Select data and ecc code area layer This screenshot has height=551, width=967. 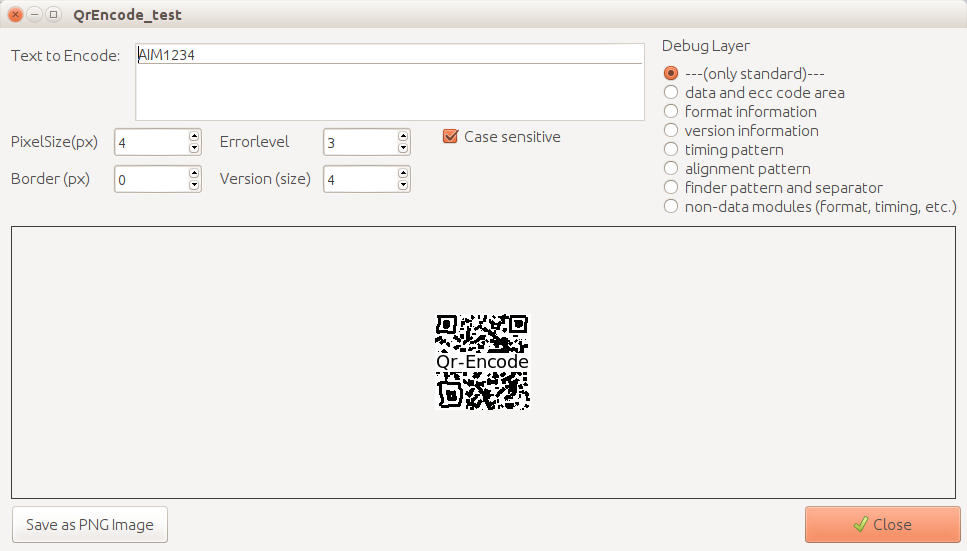[671, 93]
